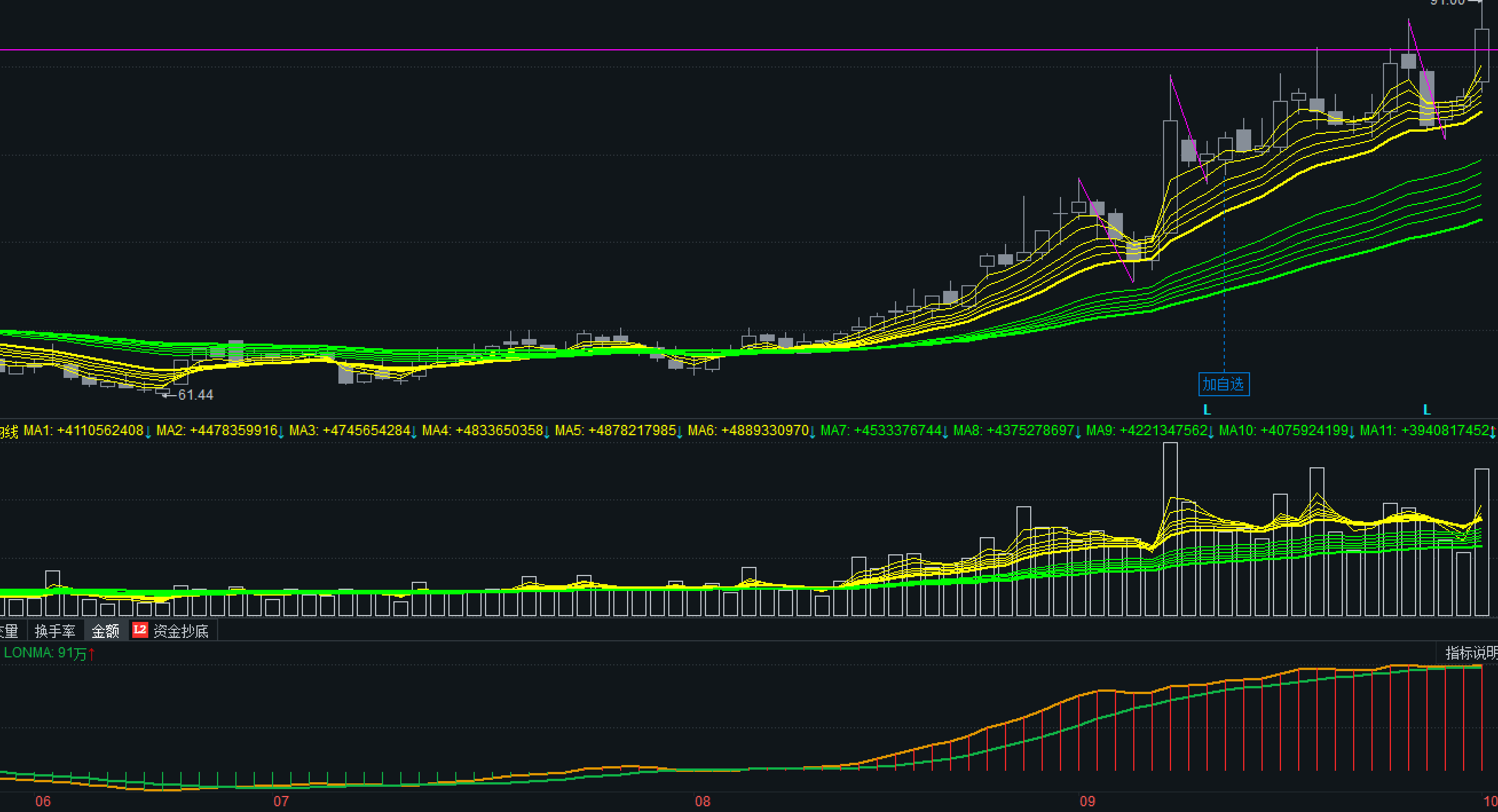Click the down arrow after MA1 value

pyautogui.click(x=148, y=432)
